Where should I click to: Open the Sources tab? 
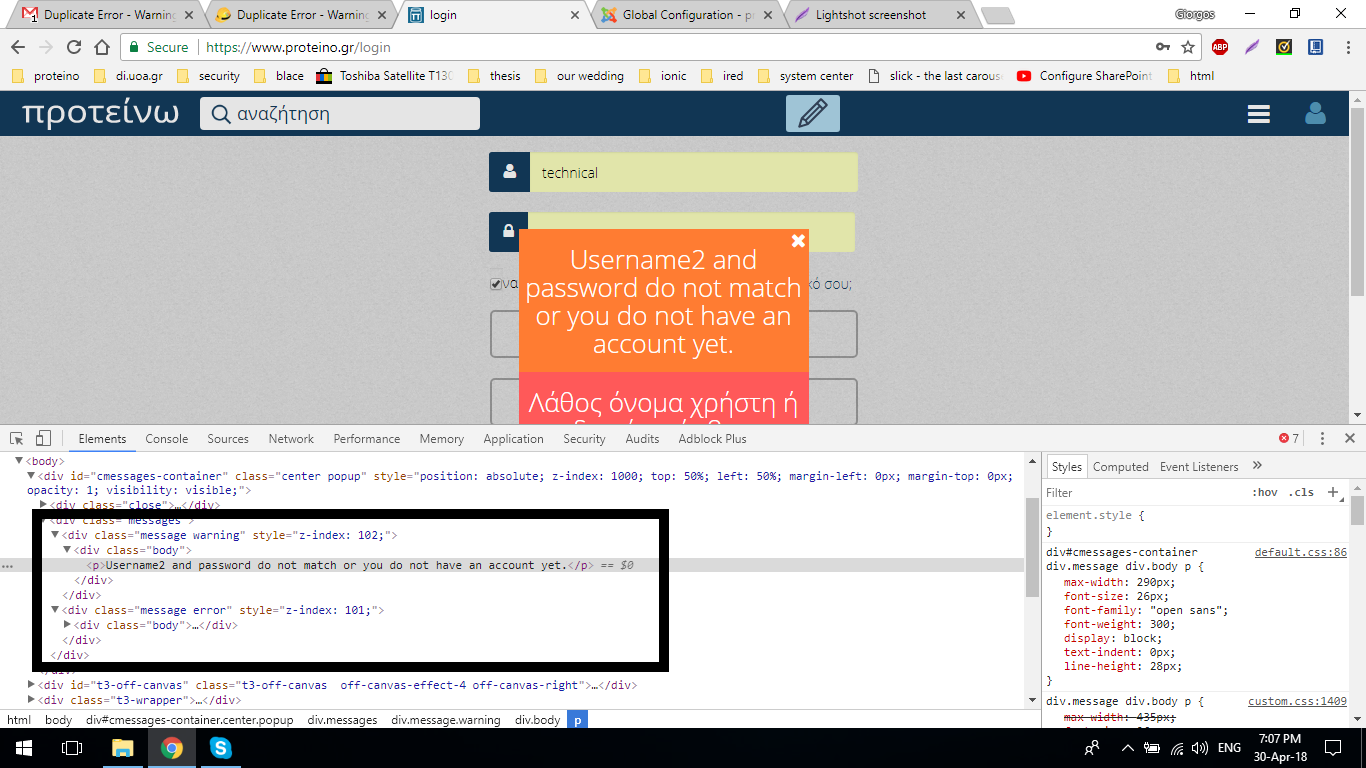click(x=228, y=438)
